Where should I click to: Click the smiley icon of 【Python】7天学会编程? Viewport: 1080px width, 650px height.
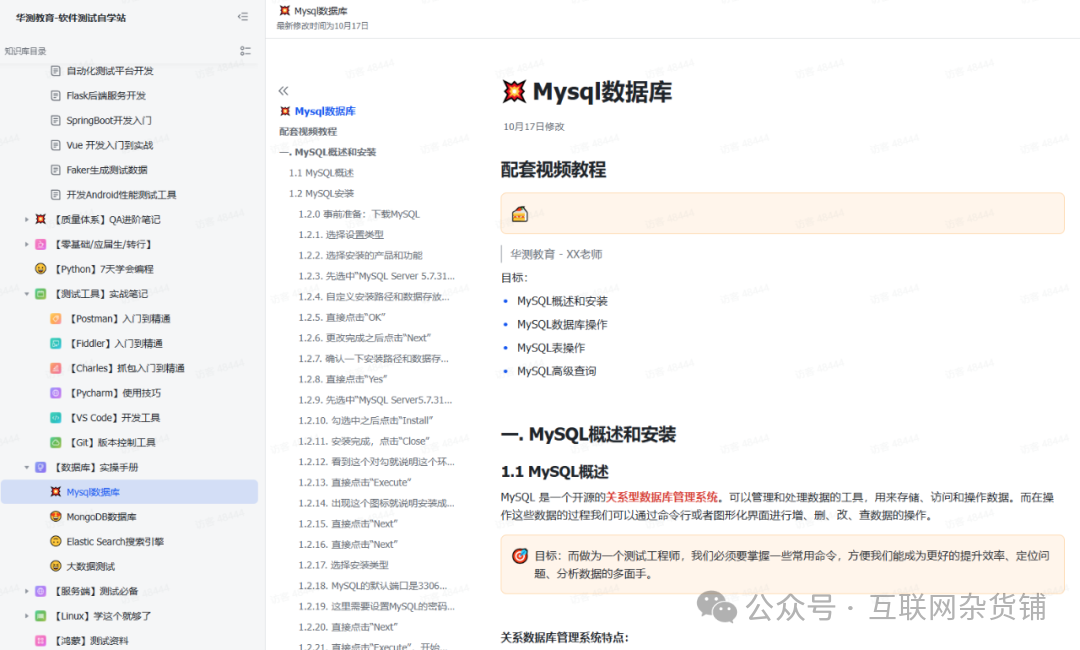tap(41, 269)
